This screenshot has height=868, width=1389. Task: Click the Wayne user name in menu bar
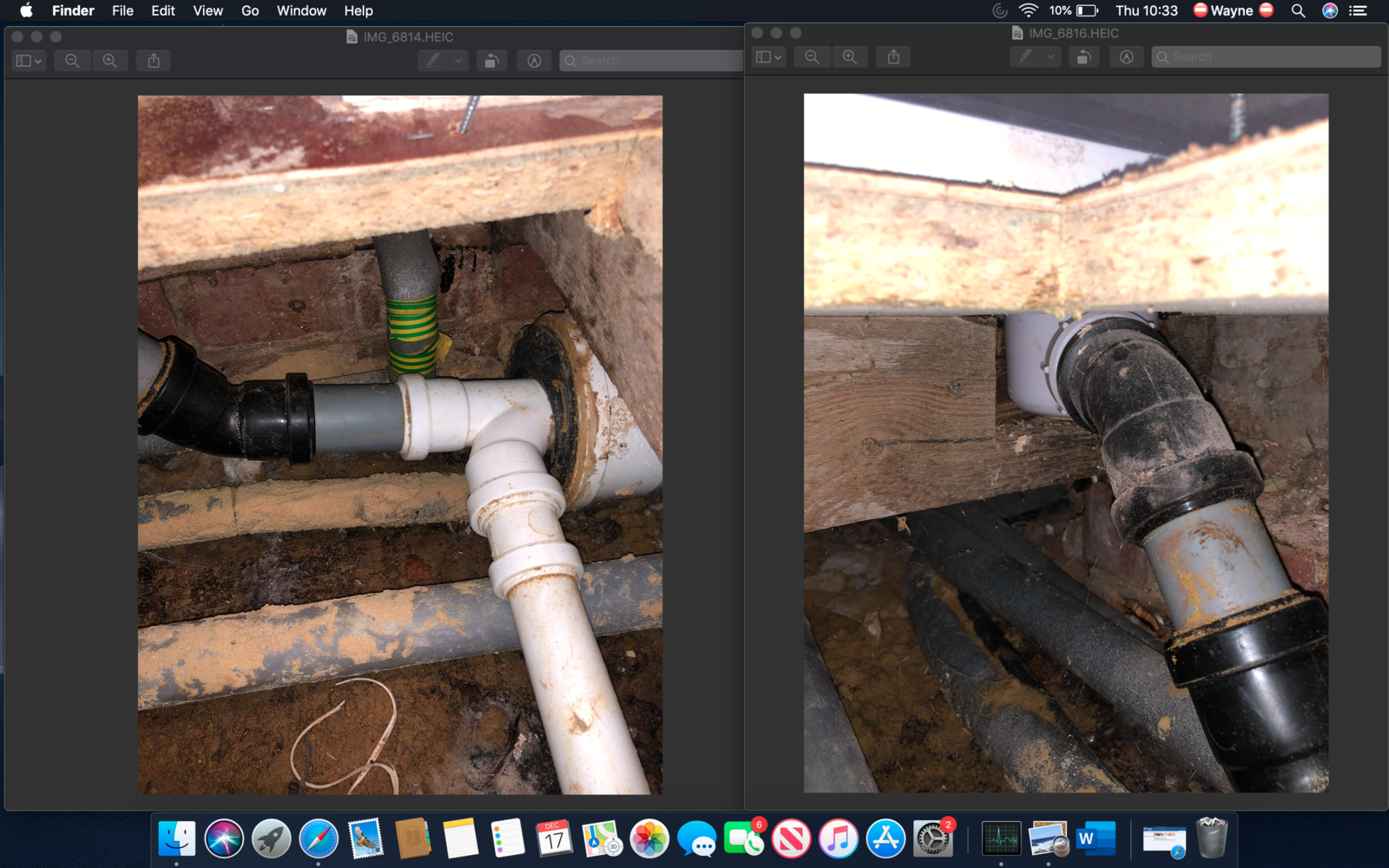[1231, 10]
